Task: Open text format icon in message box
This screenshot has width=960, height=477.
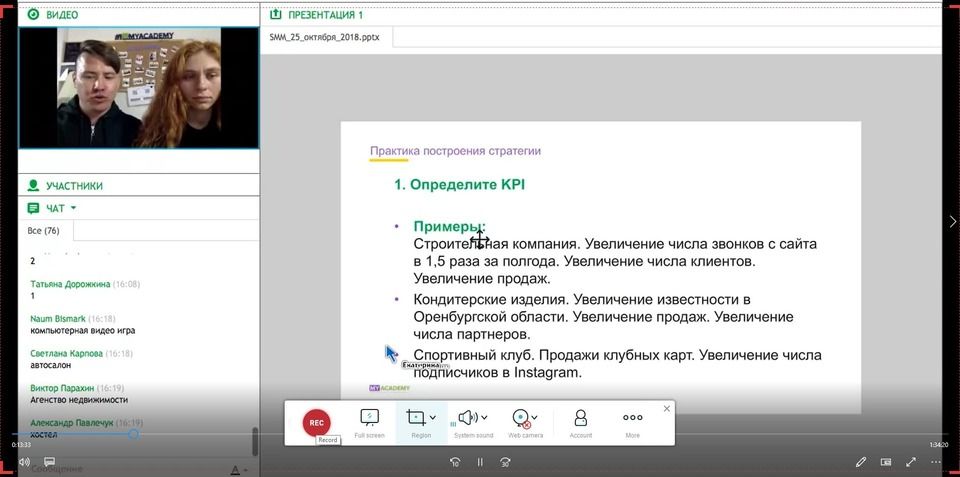Action: pos(234,470)
